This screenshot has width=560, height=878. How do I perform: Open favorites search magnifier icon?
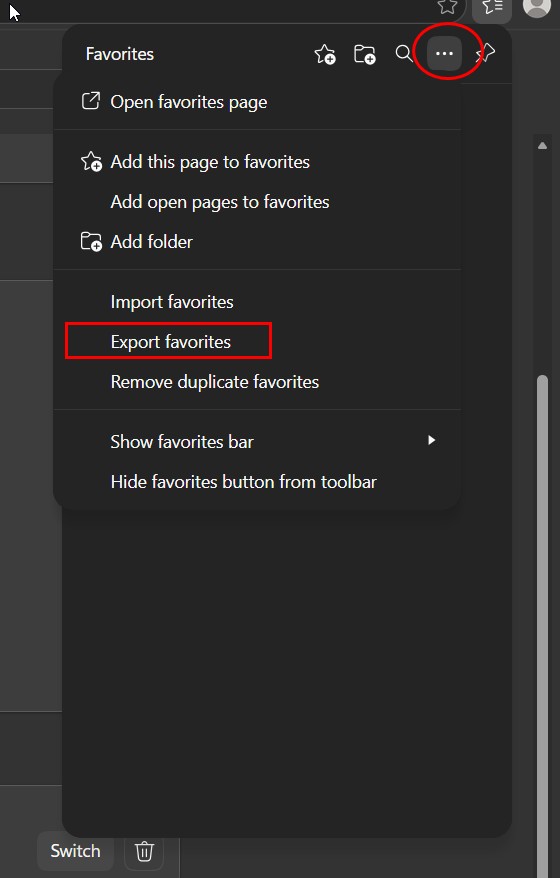tap(403, 54)
